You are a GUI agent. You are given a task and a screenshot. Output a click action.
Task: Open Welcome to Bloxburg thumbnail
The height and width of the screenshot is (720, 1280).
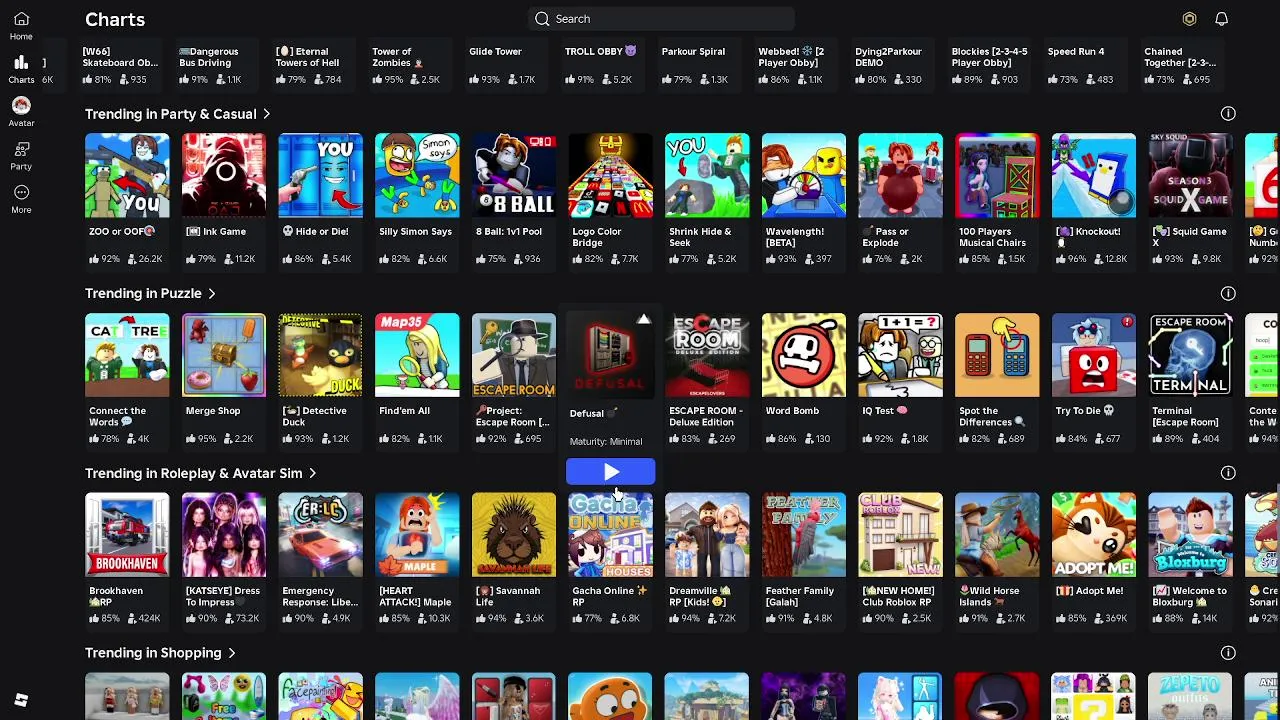click(1190, 535)
